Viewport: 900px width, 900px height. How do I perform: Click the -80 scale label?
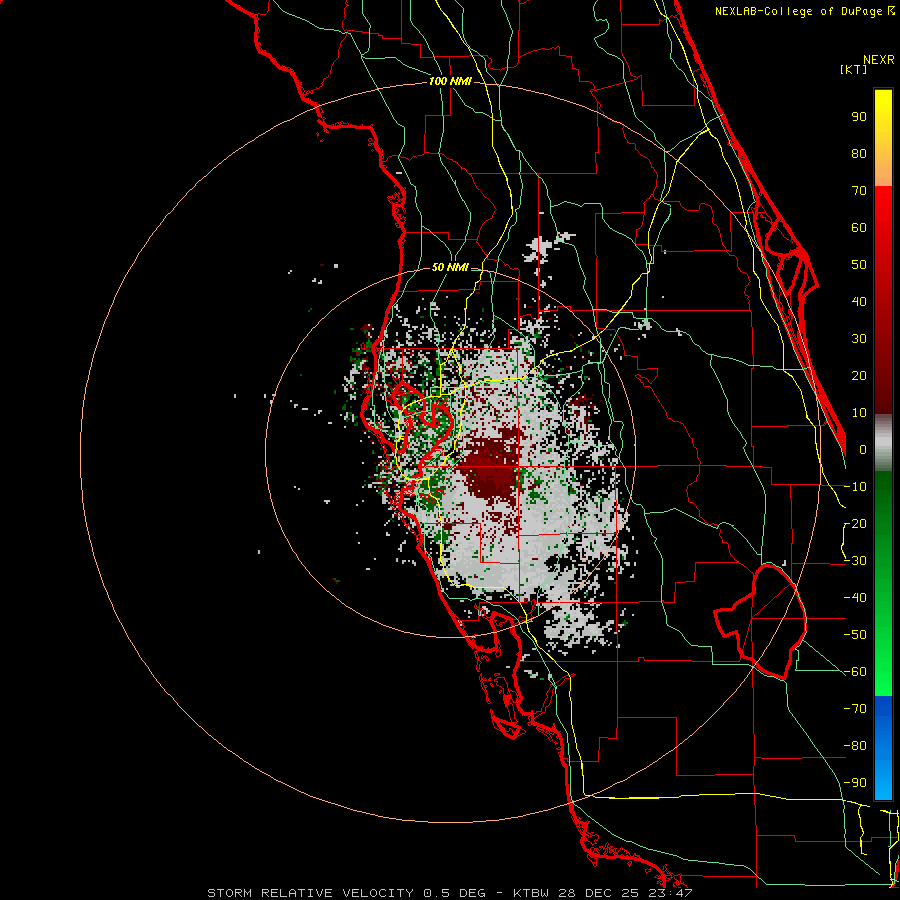[x=855, y=746]
